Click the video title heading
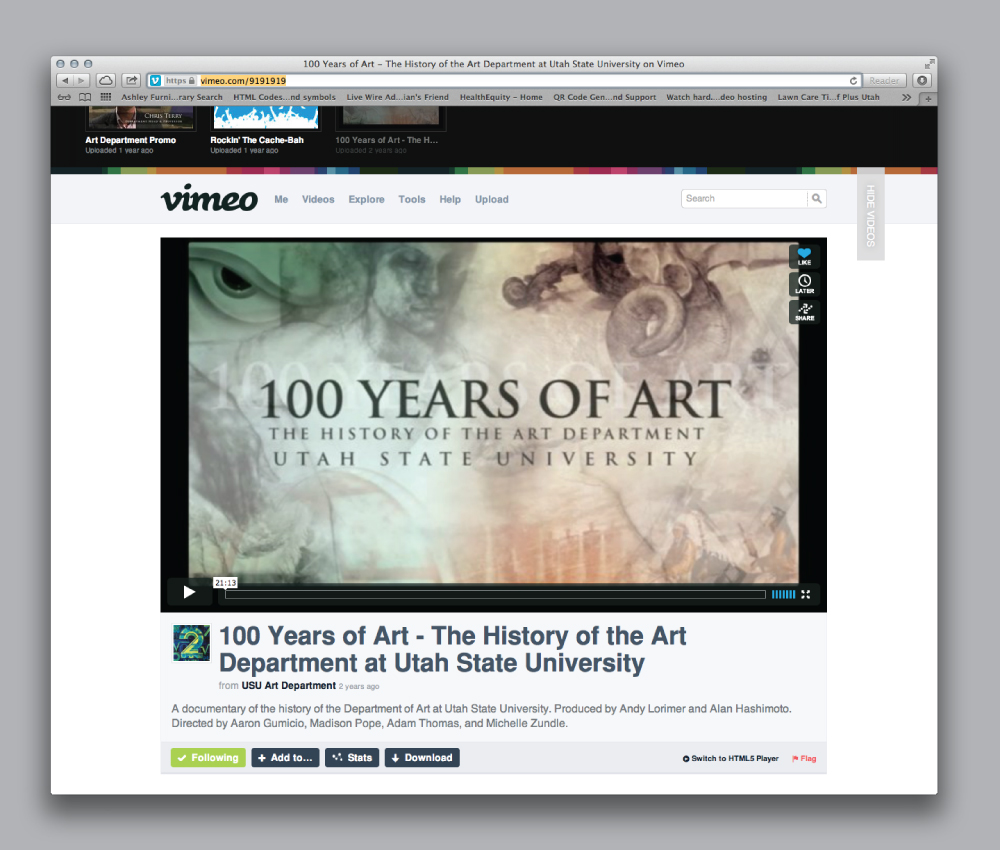The width and height of the screenshot is (1000, 850). click(x=453, y=649)
